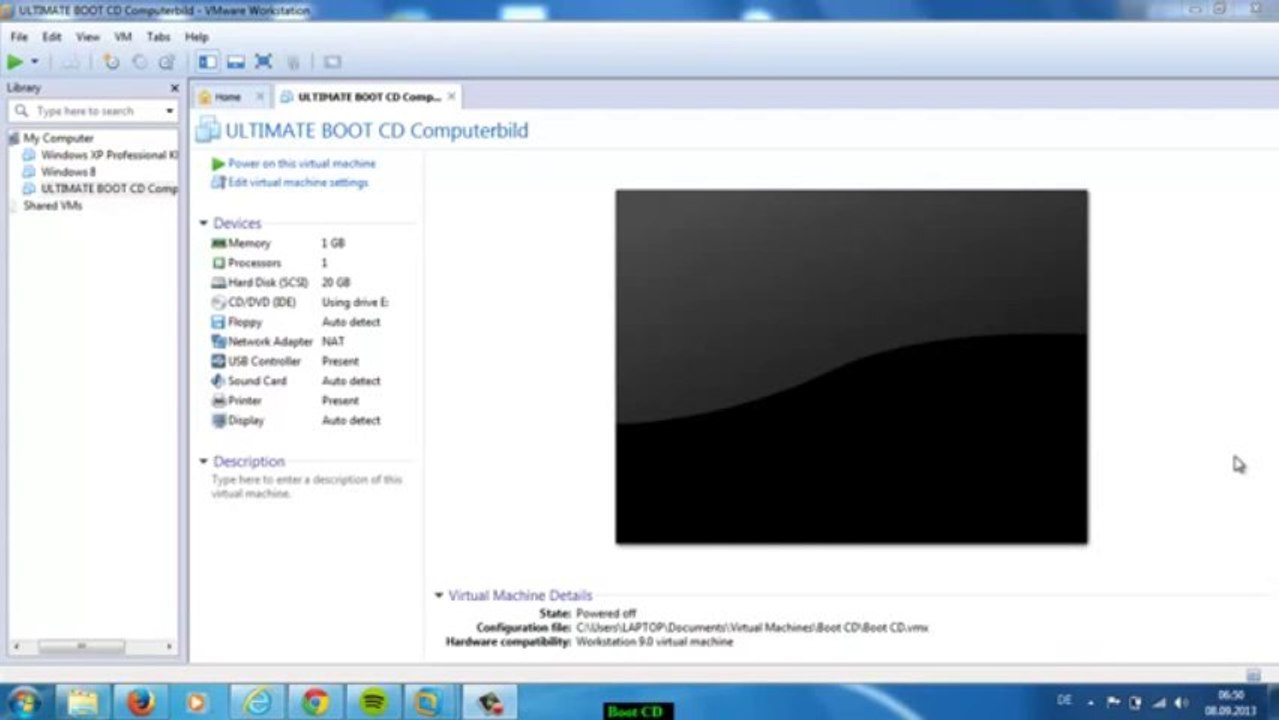Click the Network Adapter device icon
This screenshot has width=1279, height=720.
(219, 342)
